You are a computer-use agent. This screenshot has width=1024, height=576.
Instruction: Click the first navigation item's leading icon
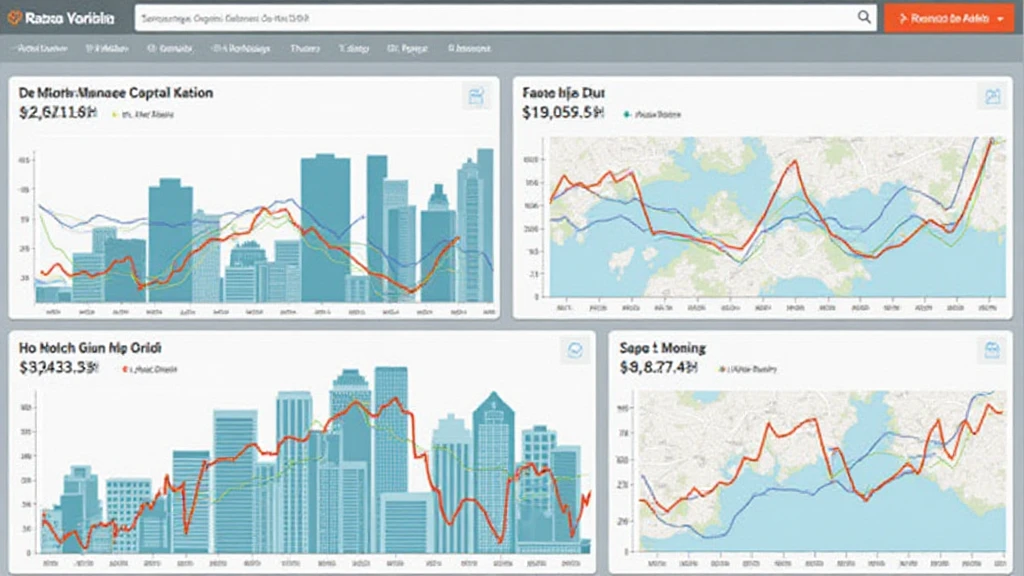[x=16, y=47]
